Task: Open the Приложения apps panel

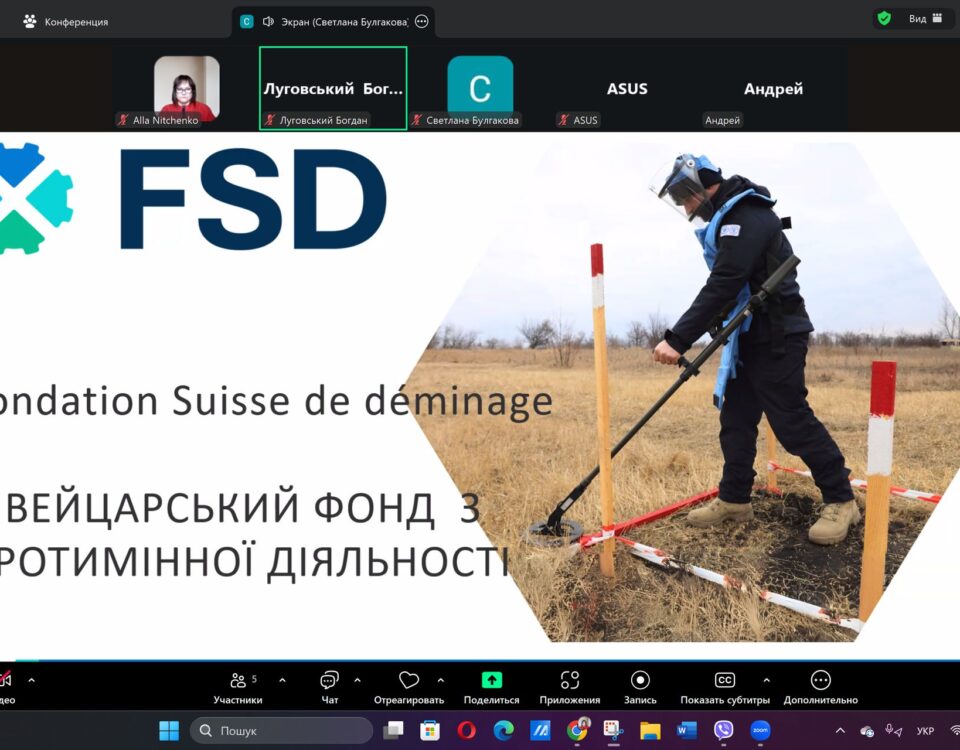Action: [x=569, y=681]
